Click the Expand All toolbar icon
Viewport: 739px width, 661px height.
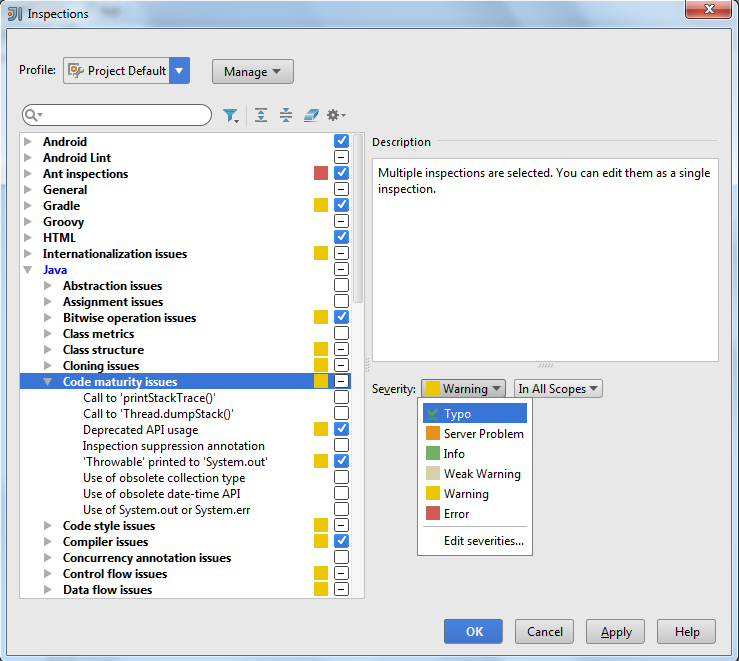click(x=261, y=115)
